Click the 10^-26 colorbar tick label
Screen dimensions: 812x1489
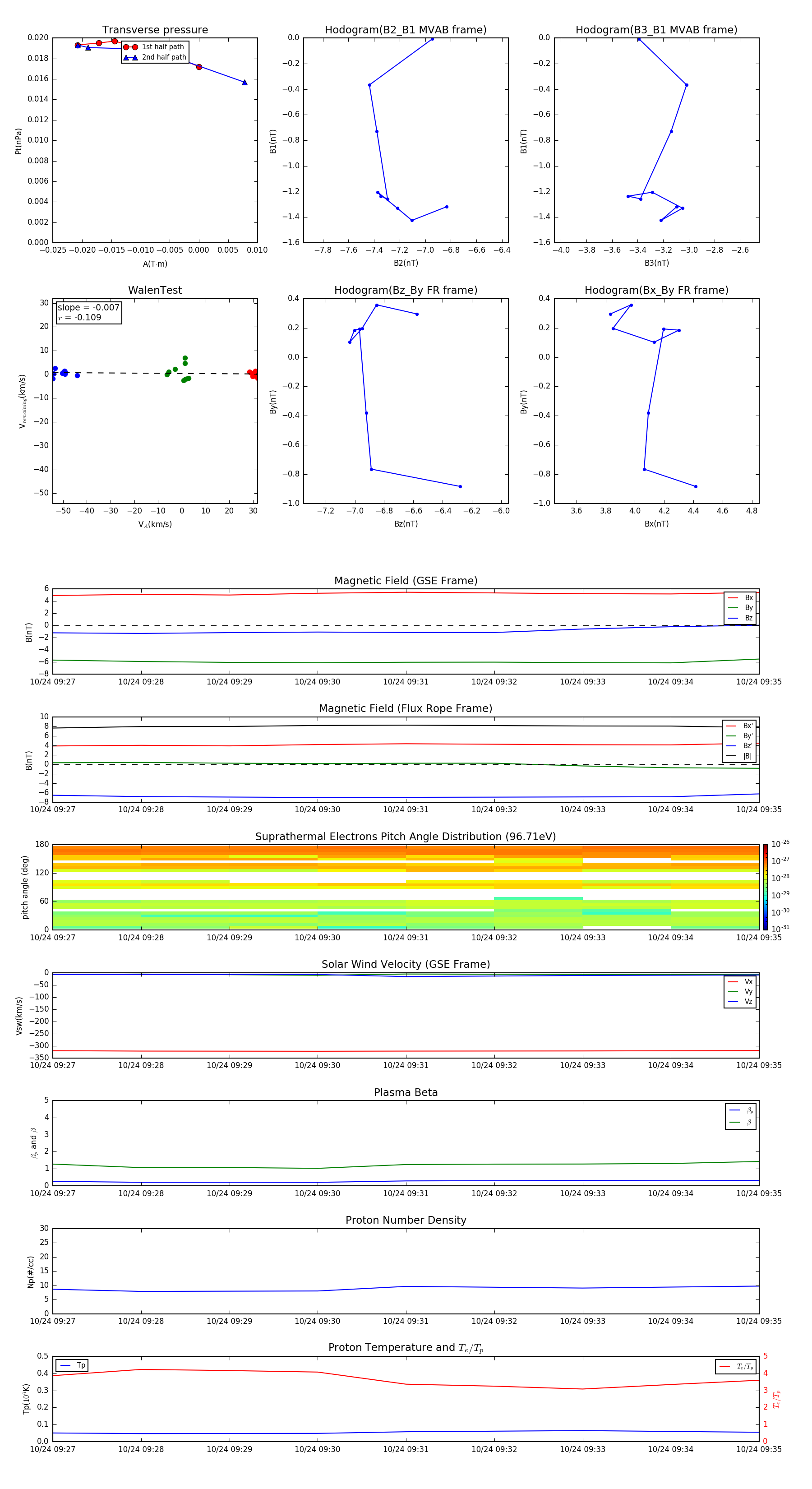[x=780, y=845]
